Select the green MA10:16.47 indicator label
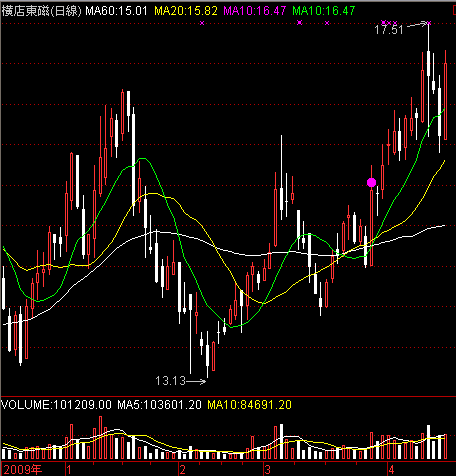 coord(324,11)
